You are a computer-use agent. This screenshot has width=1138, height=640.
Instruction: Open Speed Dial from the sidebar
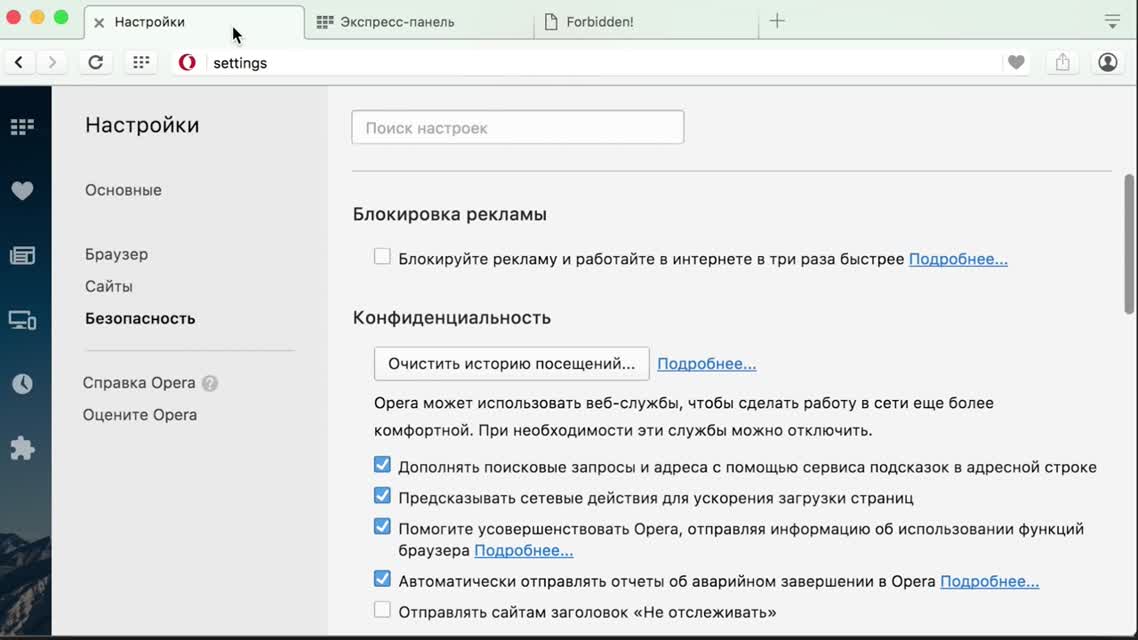point(22,127)
